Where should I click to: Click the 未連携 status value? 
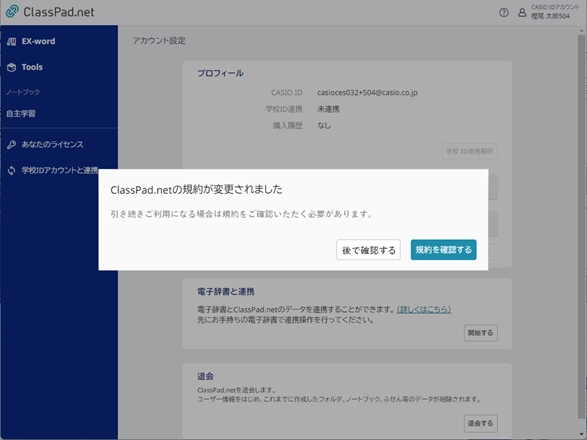pyautogui.click(x=328, y=109)
